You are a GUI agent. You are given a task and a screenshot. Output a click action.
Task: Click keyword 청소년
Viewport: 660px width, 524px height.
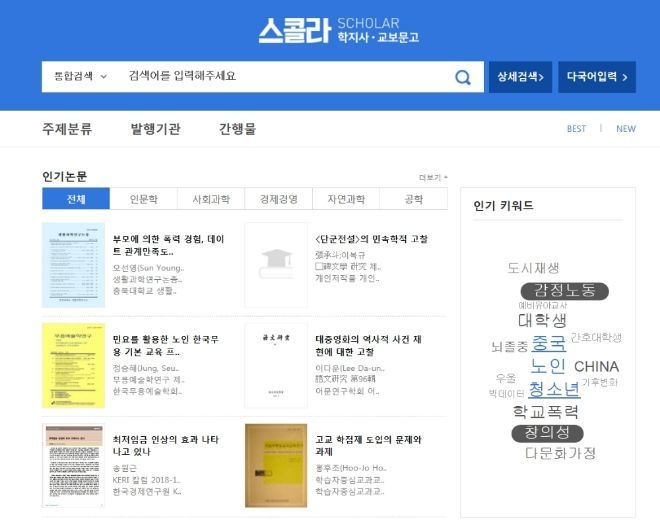(x=554, y=389)
